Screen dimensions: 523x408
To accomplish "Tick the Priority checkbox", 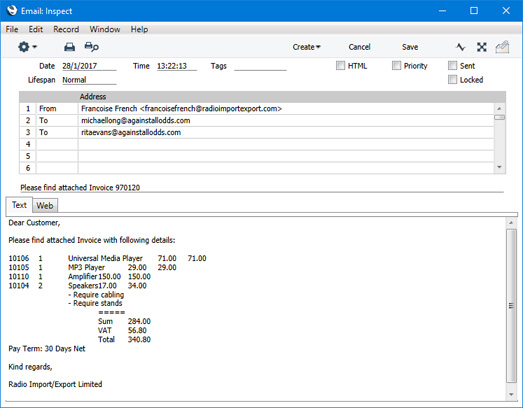I will (396, 65).
